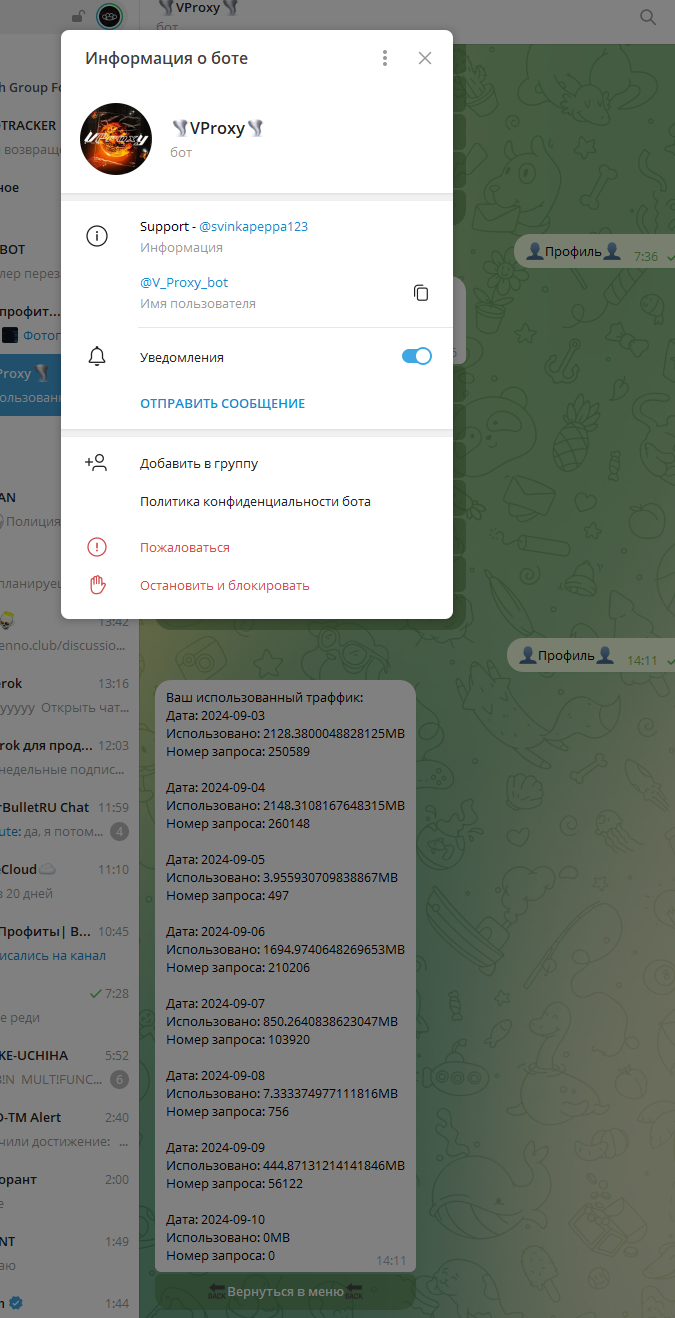The height and width of the screenshot is (1318, 675).
Task: Open the Профиты chat at 10:45
Action: point(68,943)
